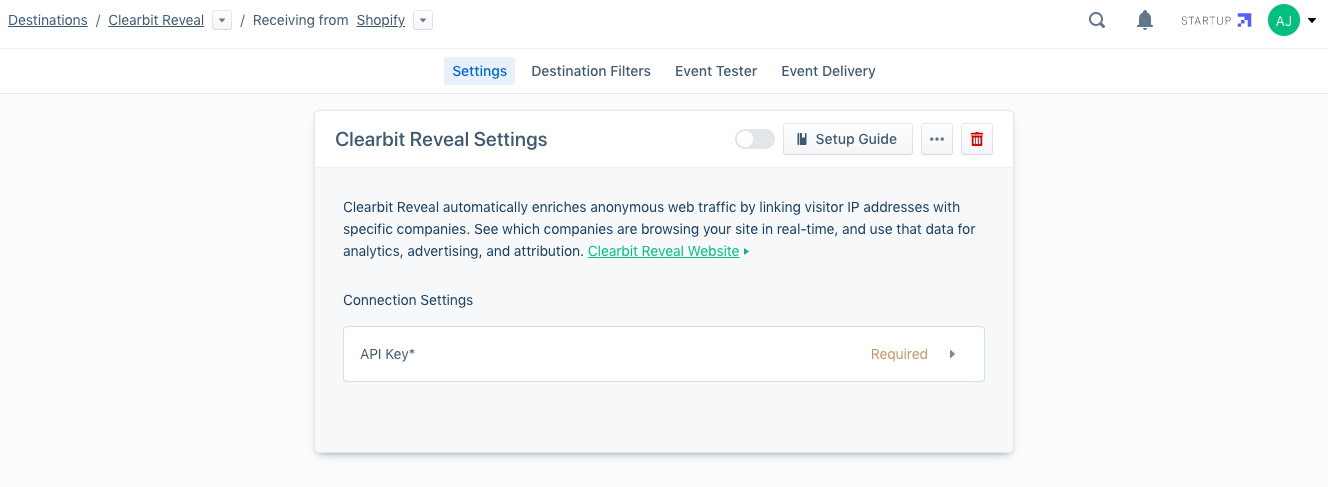Select the Settings tab
The image size is (1328, 487).
[480, 71]
